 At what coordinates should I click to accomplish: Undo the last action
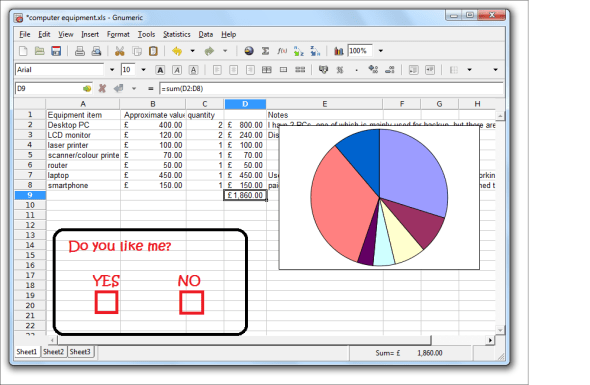pyautogui.click(x=177, y=51)
